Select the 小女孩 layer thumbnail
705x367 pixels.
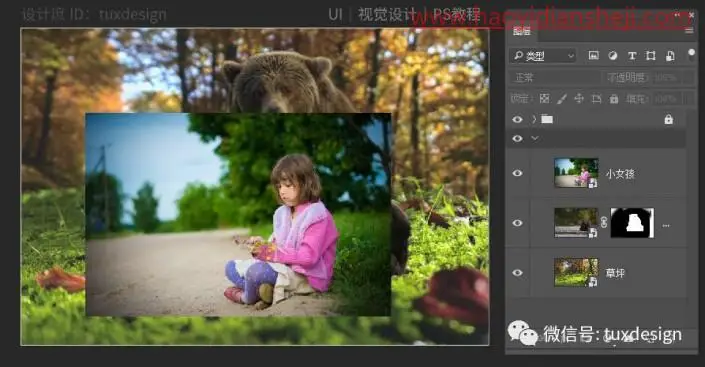[576, 173]
